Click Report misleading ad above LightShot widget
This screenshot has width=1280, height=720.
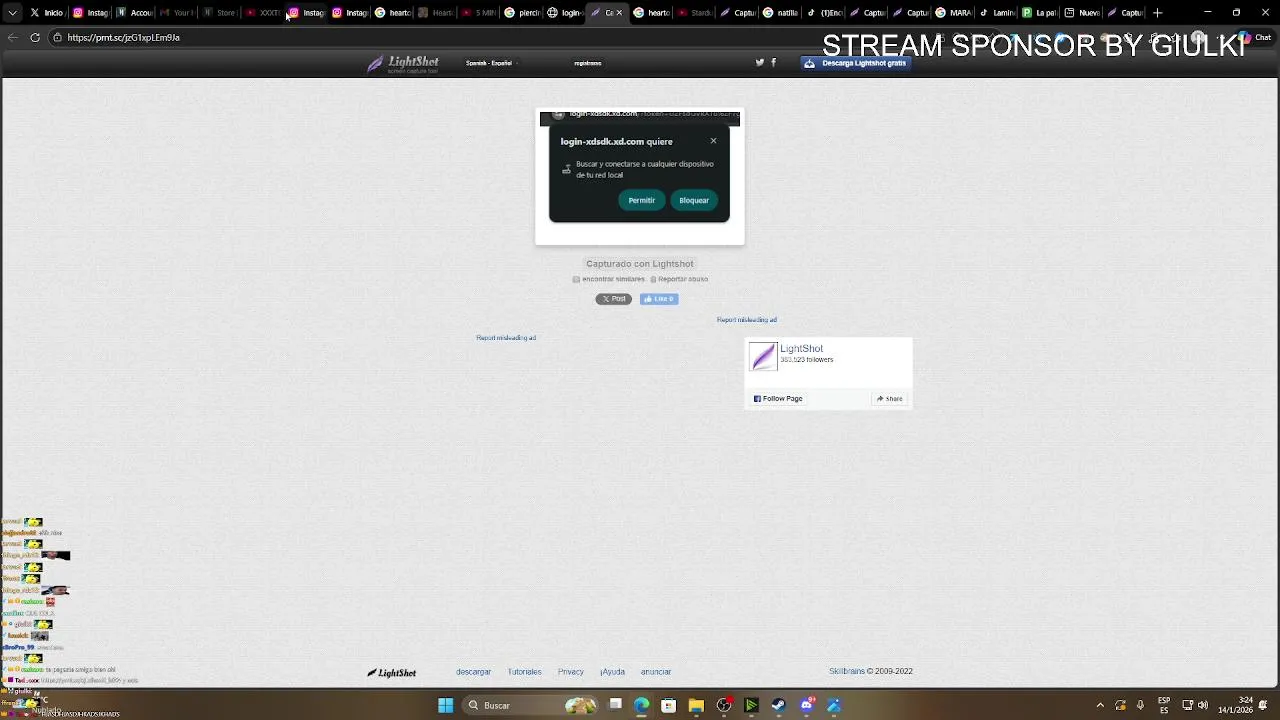point(747,320)
